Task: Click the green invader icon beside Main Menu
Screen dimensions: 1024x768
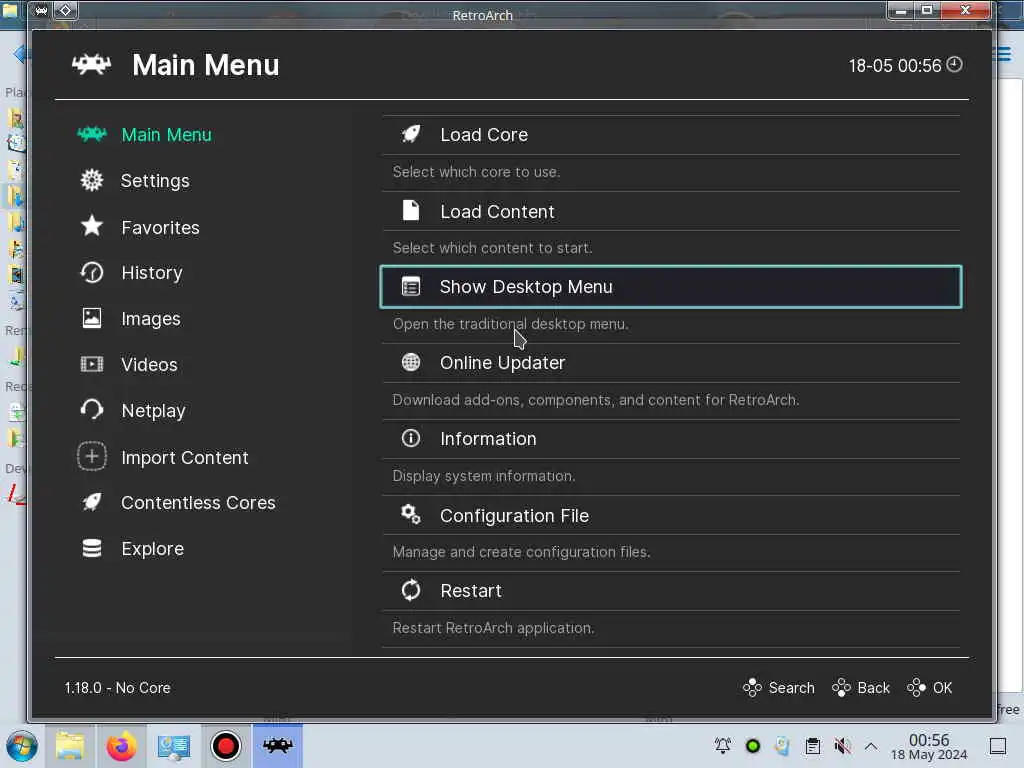Action: pos(92,134)
